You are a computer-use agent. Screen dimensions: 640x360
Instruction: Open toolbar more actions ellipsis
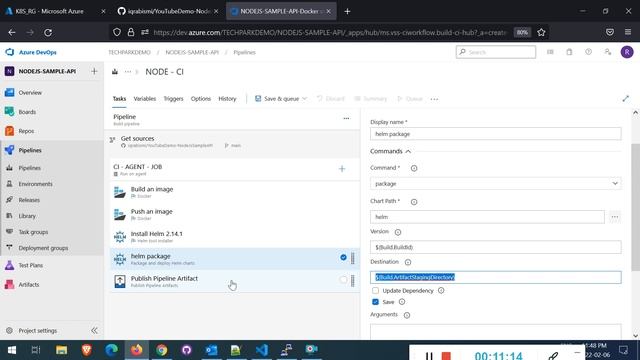coord(434,99)
